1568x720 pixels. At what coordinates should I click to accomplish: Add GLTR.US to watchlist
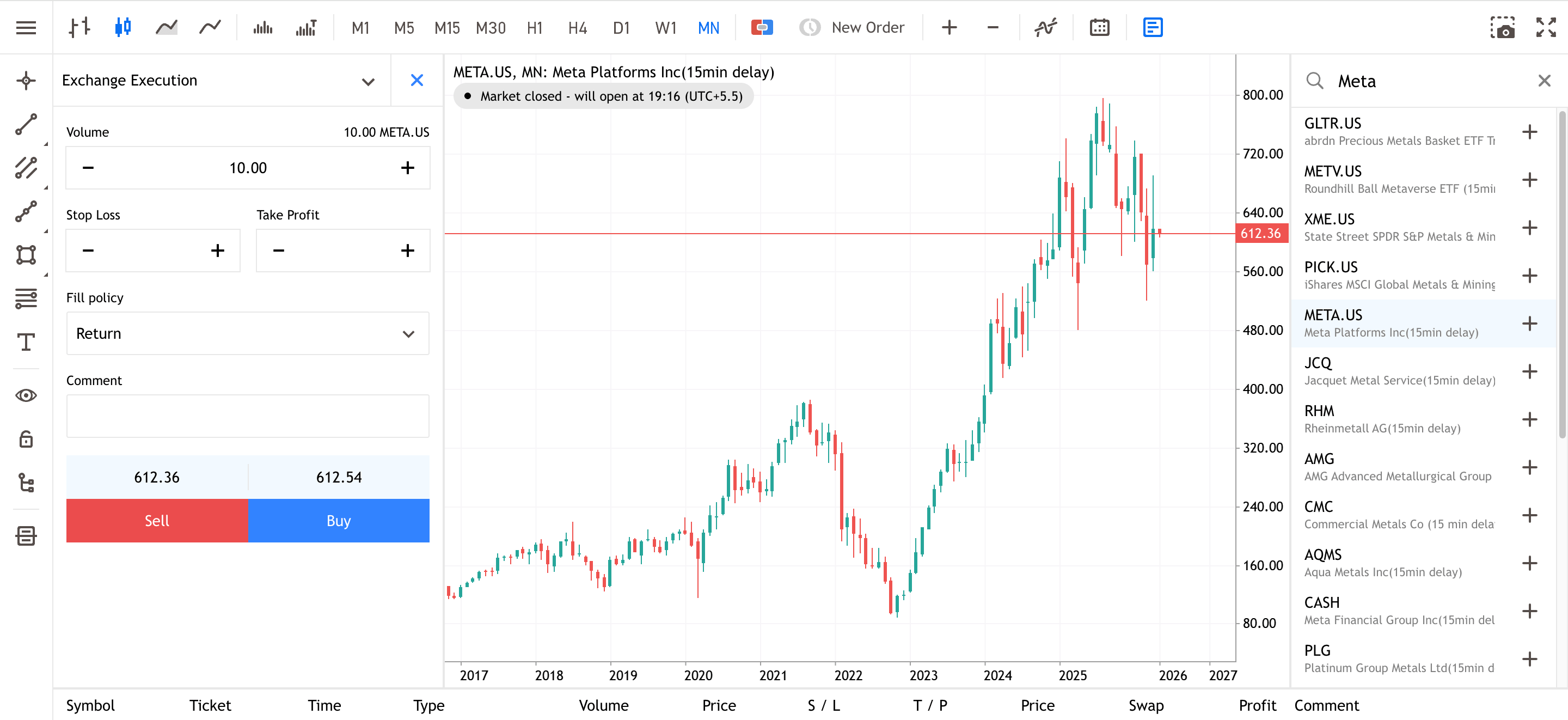(x=1530, y=132)
